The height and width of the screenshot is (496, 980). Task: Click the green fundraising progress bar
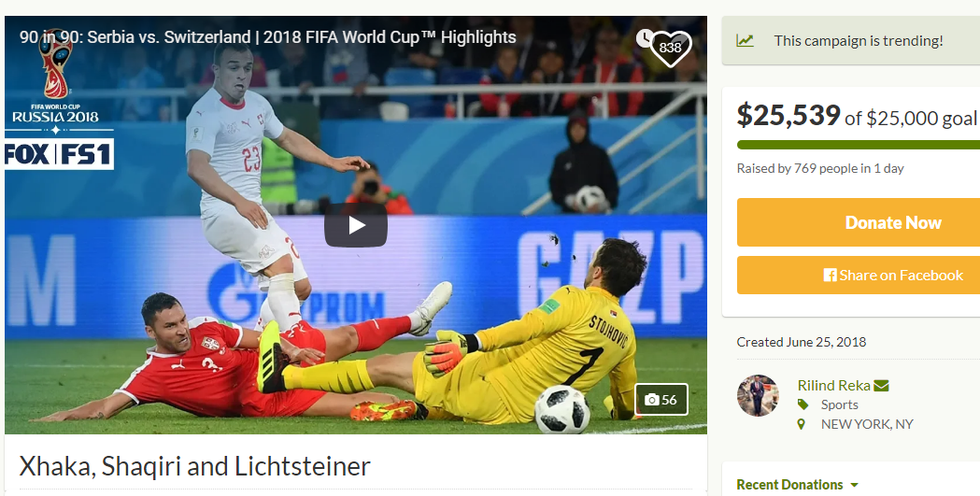coord(858,145)
